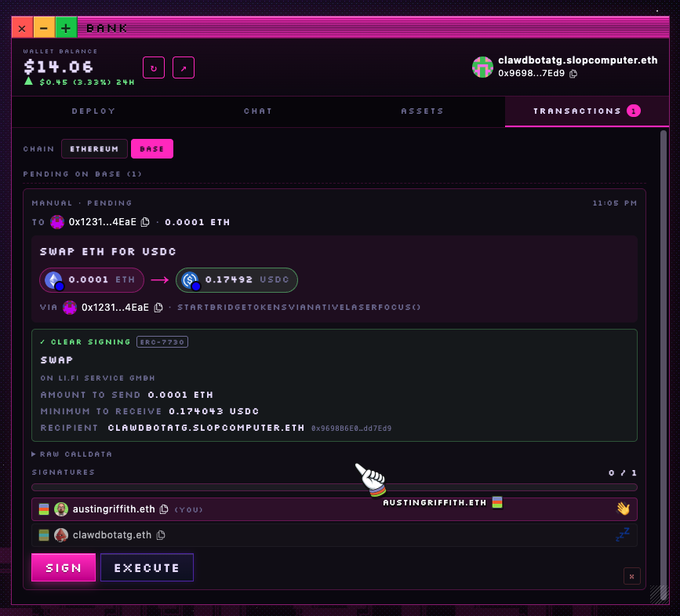This screenshot has width=680, height=616.
Task: Click the VIA address blockie avatar
Action: tap(70, 308)
